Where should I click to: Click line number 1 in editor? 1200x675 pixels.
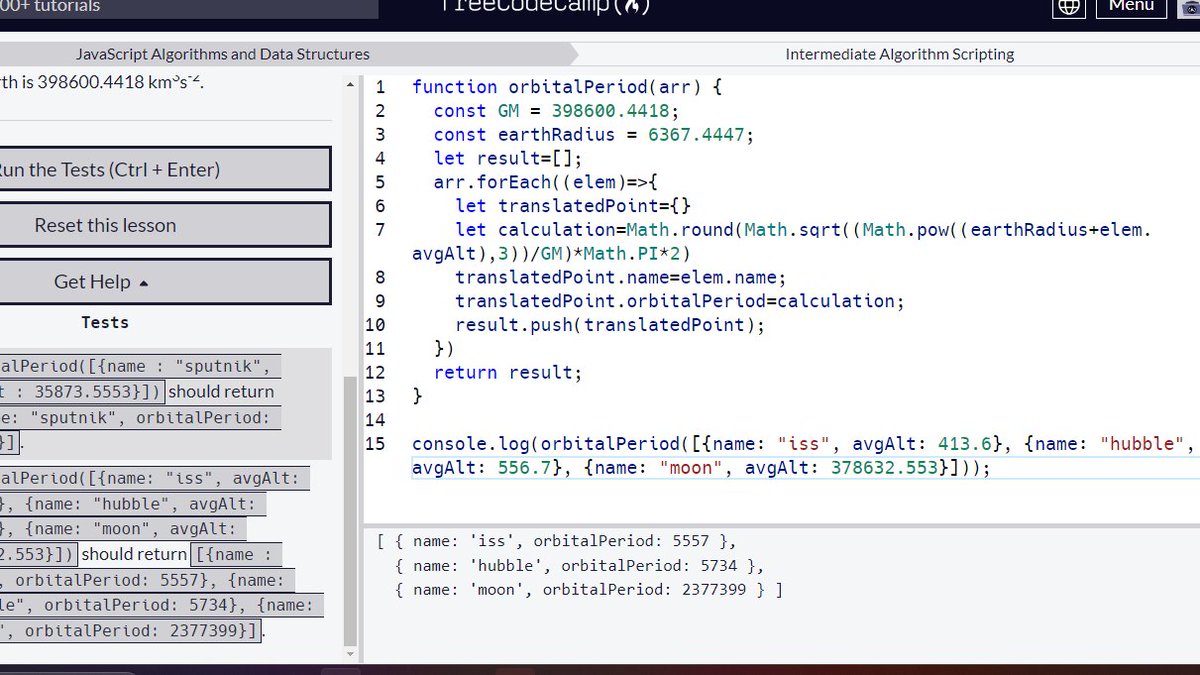point(380,87)
